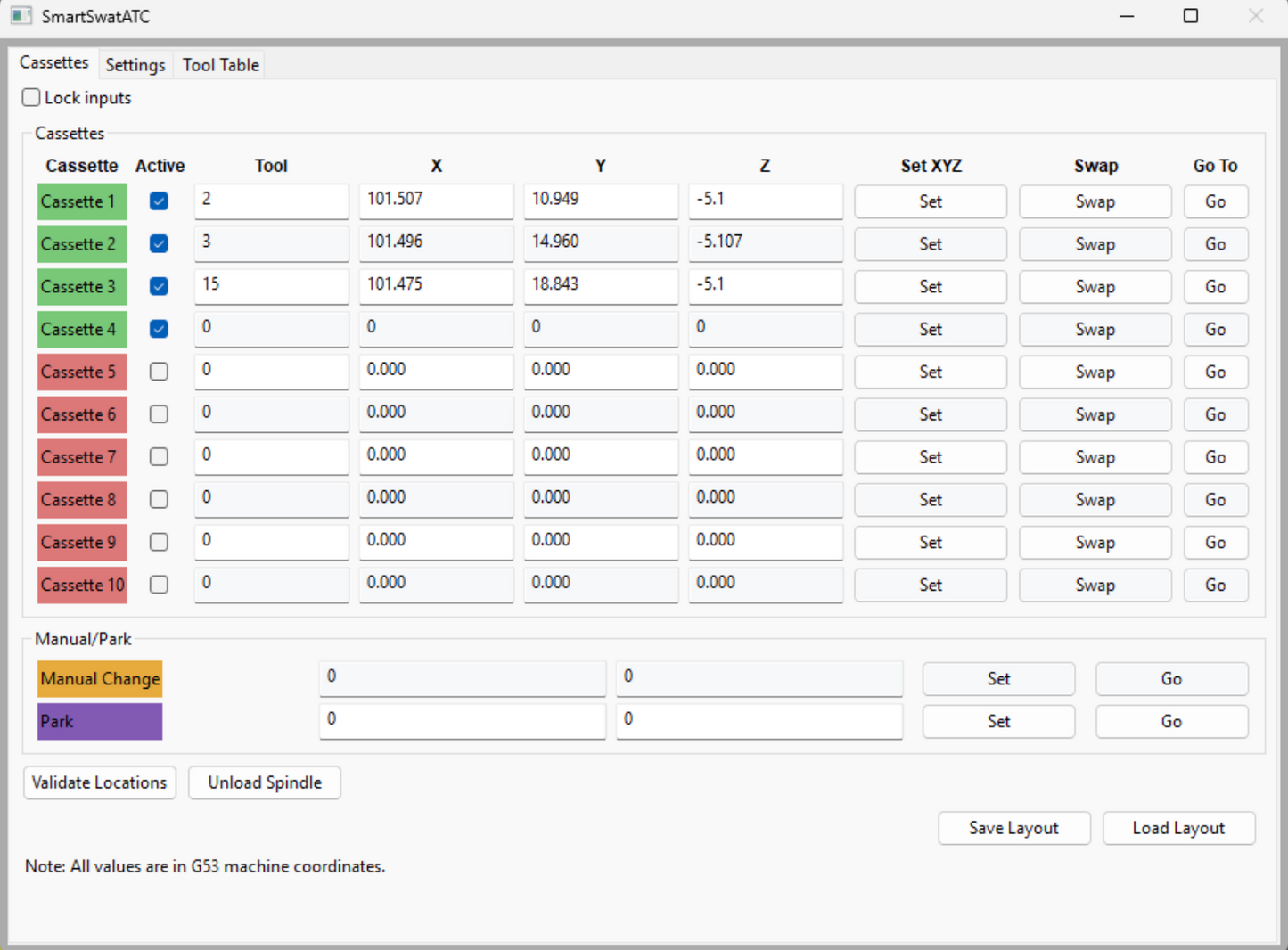1288x950 pixels.
Task: Click Swap for Cassette 3
Action: 1095,287
